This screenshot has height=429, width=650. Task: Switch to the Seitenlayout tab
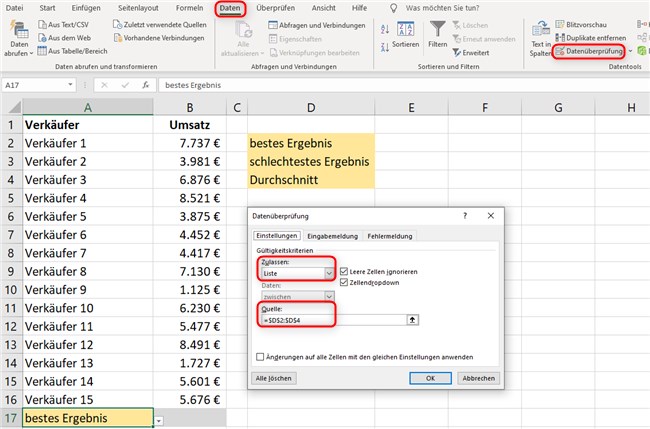pos(138,8)
